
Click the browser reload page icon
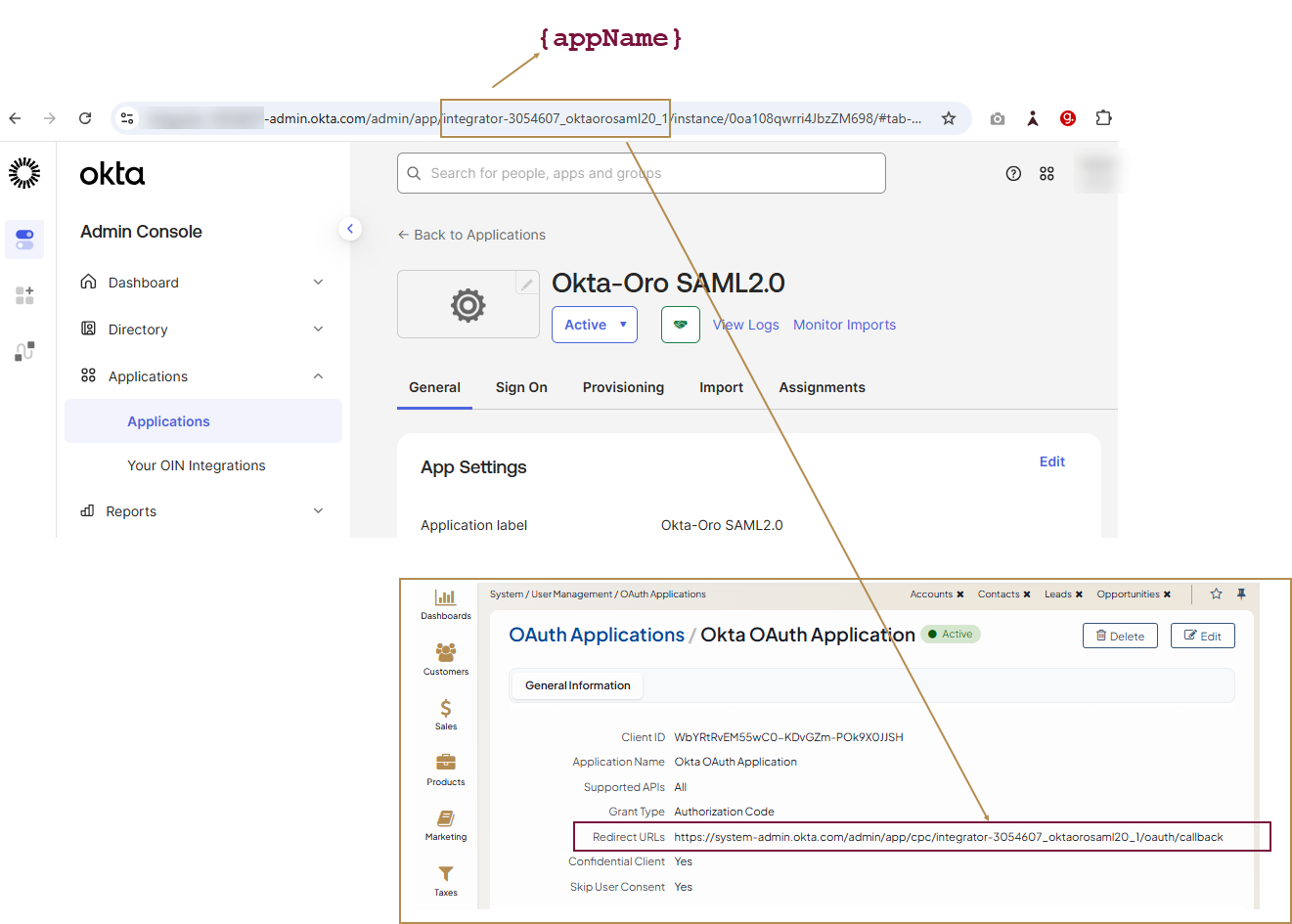(85, 118)
